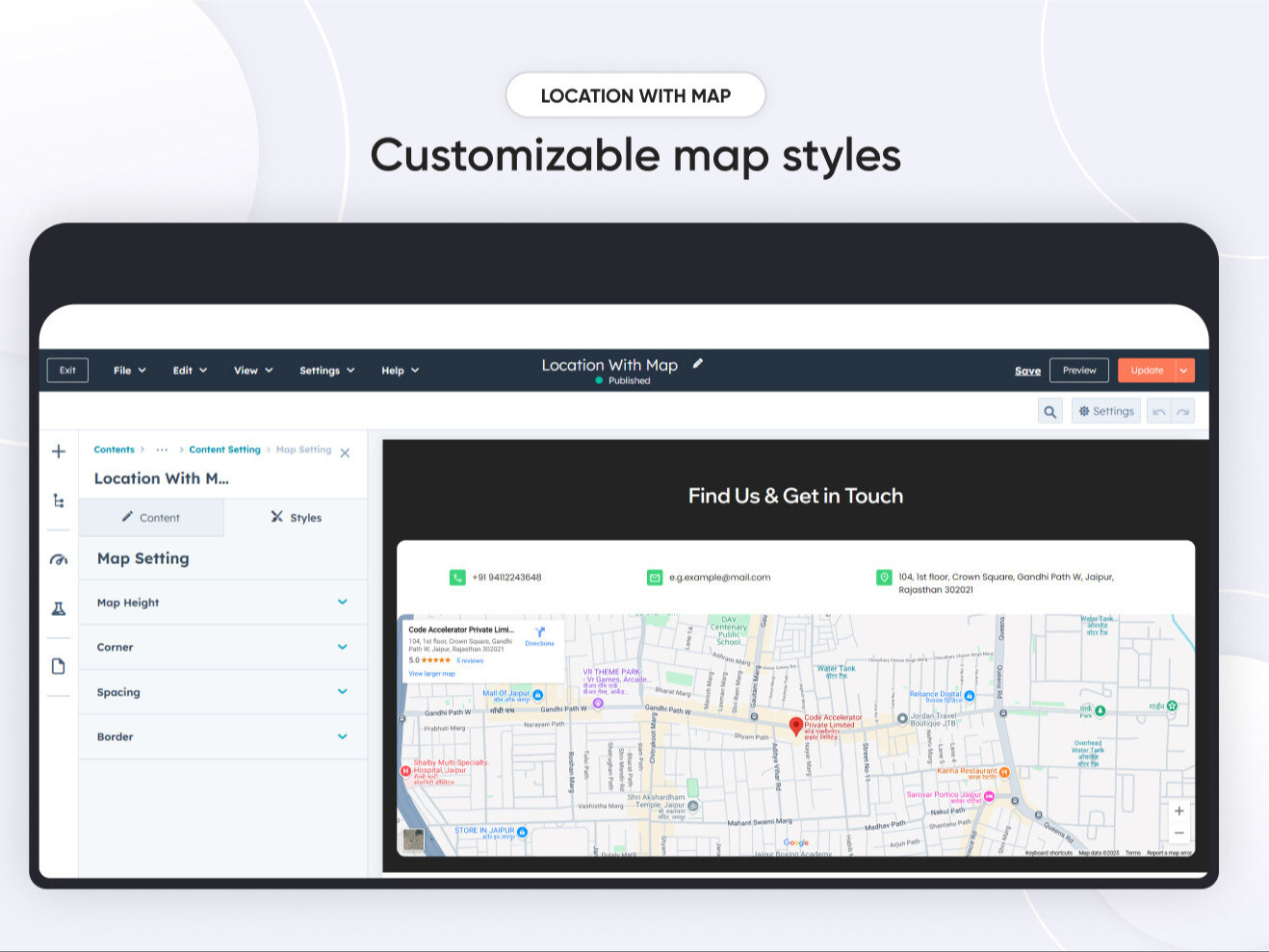Click the A/B test flask icon

point(58,608)
